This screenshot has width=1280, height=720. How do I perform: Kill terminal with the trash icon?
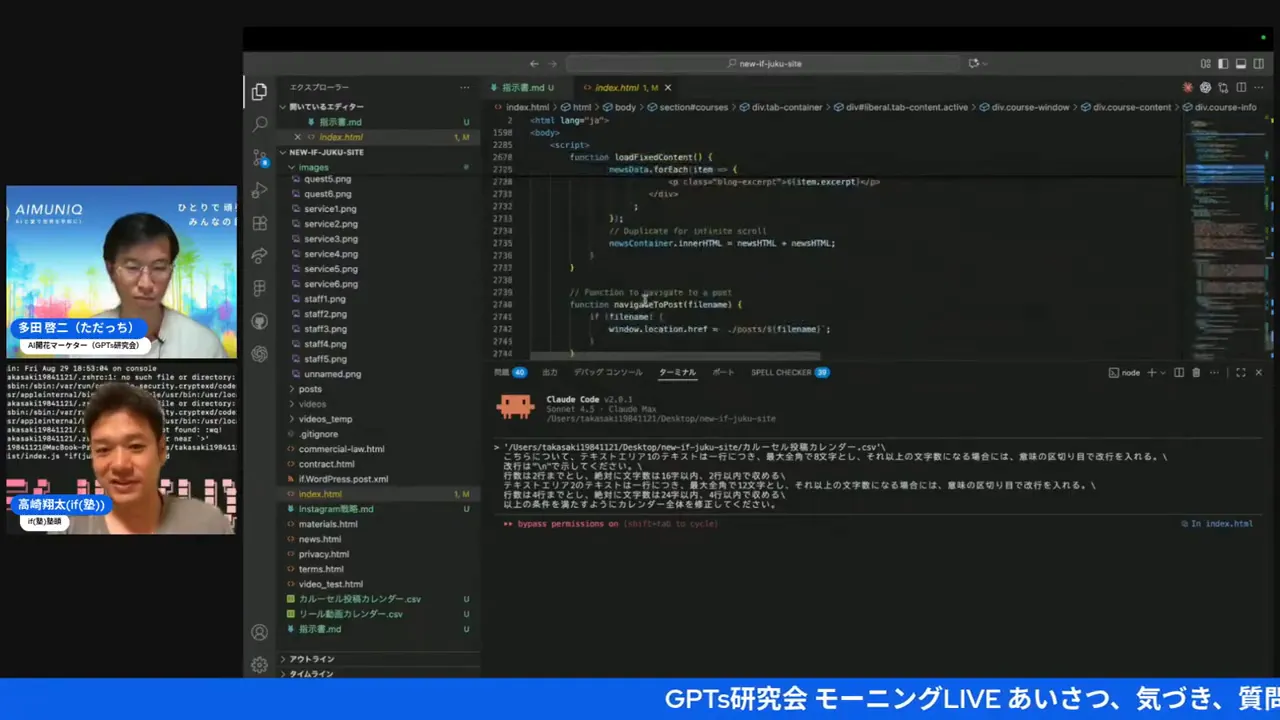click(1196, 373)
